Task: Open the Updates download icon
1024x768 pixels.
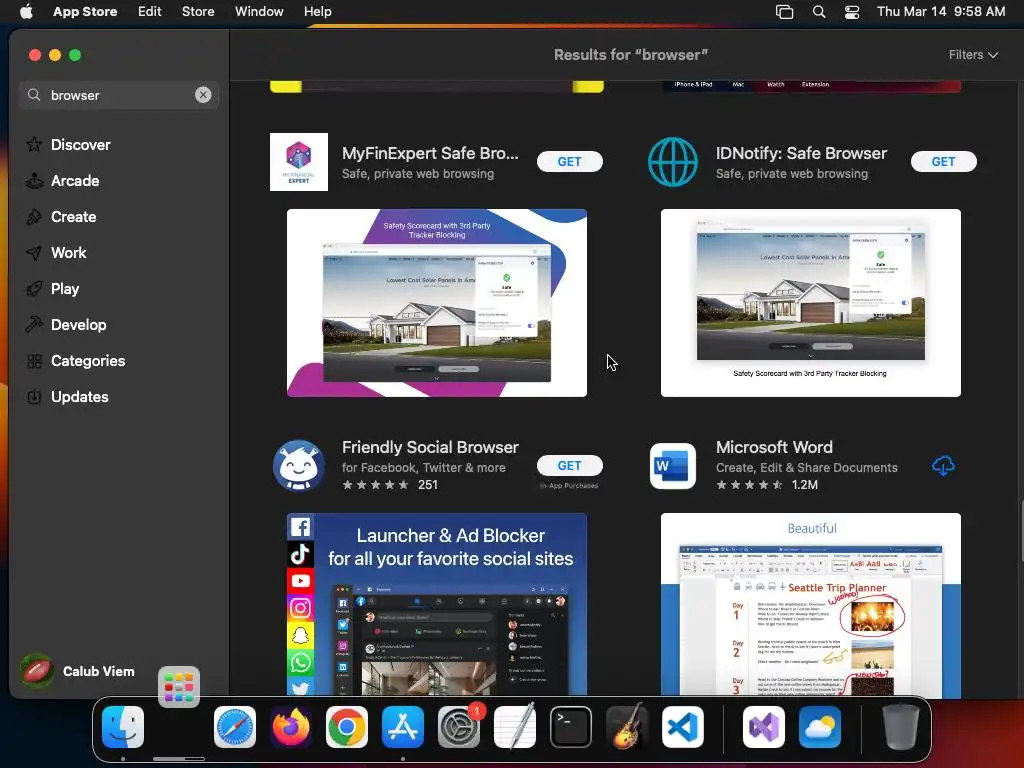Action: click(34, 396)
